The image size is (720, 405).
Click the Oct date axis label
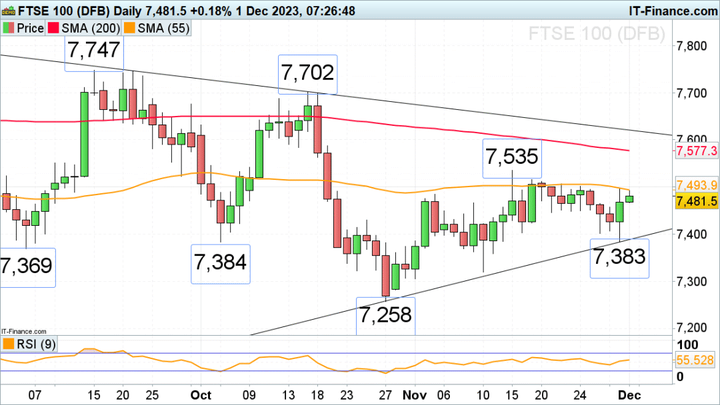[201, 395]
